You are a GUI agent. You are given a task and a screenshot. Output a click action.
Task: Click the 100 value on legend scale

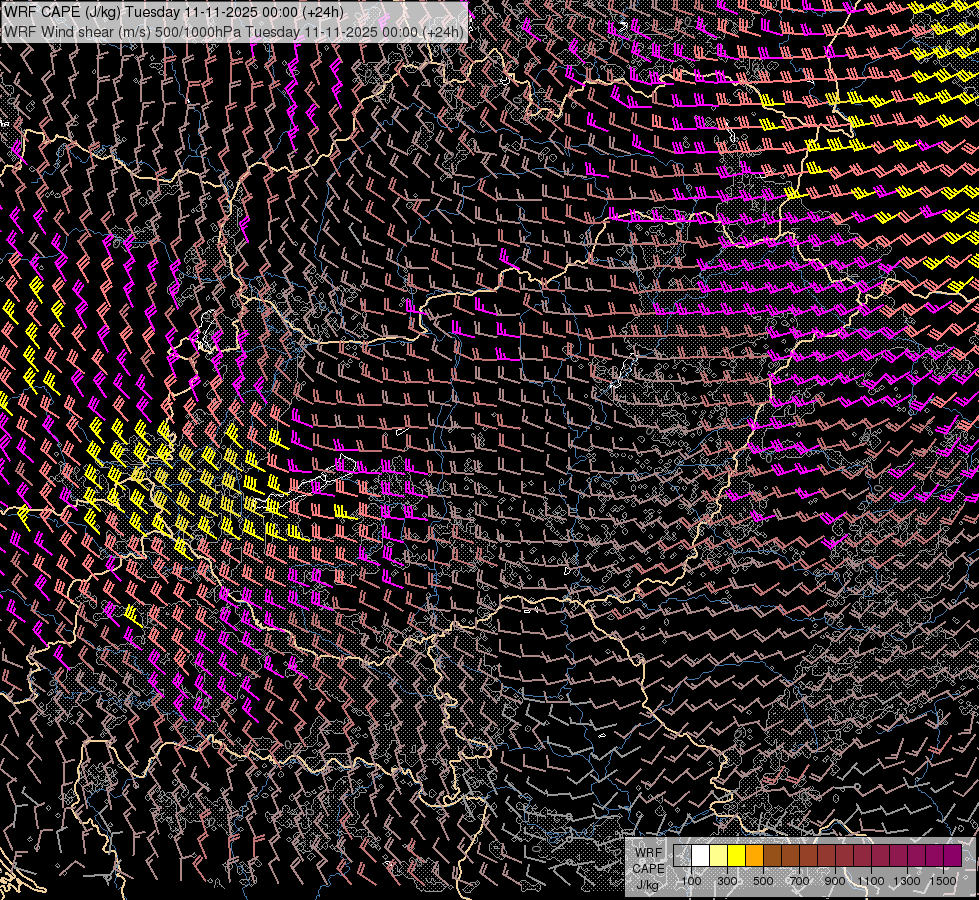tap(691, 881)
